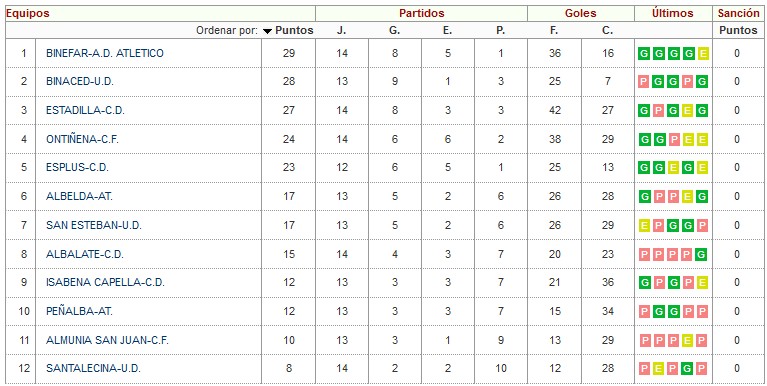Open ISABENA CAPELLA-C.D. team page
Image resolution: width=767 pixels, height=386 pixels.
tap(105, 283)
